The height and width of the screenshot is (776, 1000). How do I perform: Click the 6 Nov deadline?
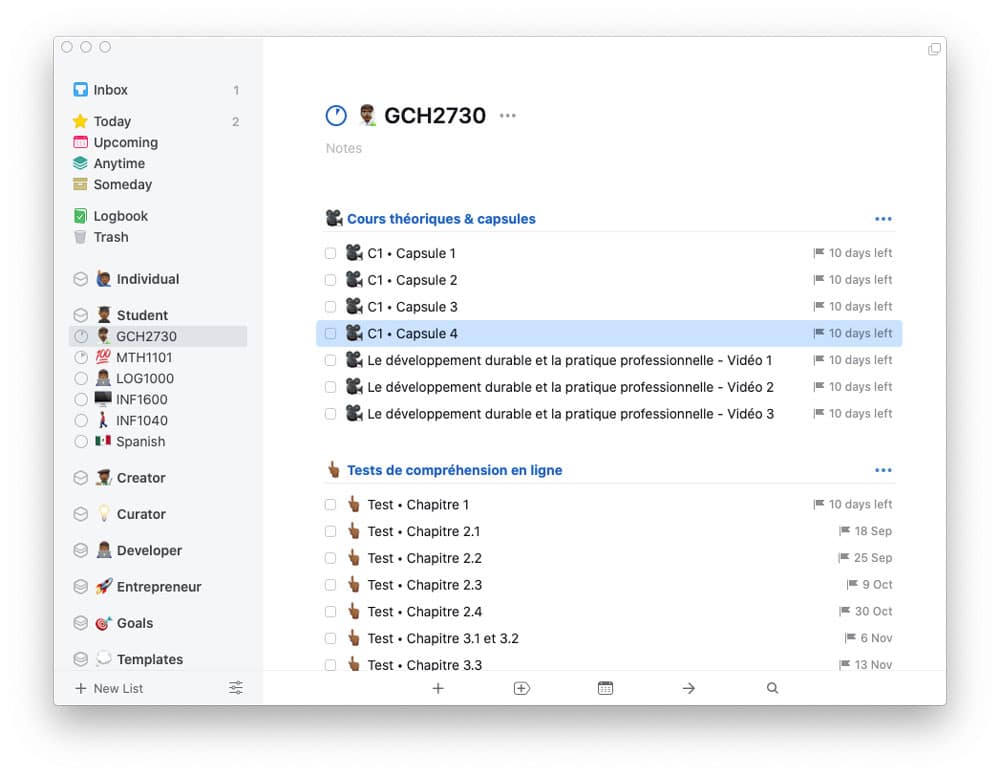[x=869, y=638]
